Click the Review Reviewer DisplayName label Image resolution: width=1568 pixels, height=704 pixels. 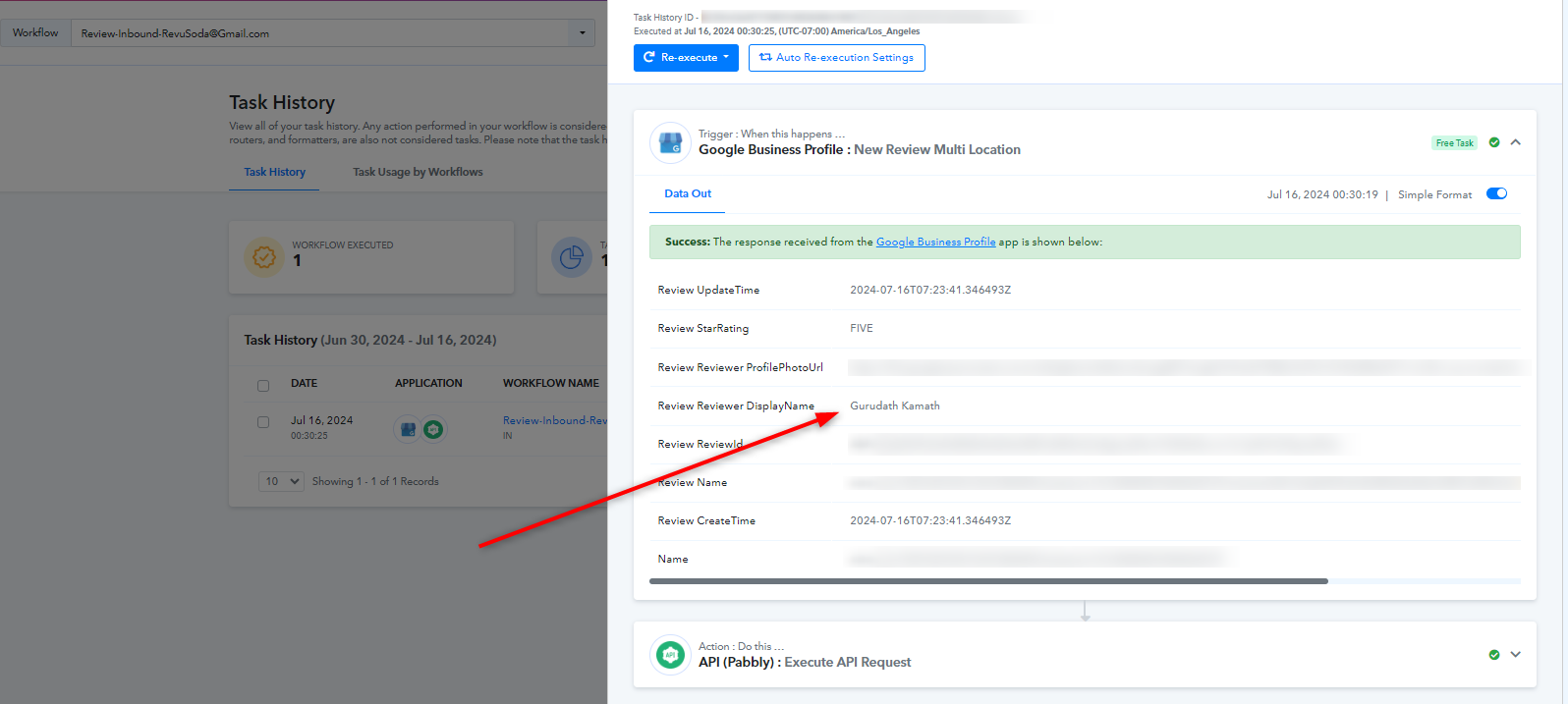point(736,406)
